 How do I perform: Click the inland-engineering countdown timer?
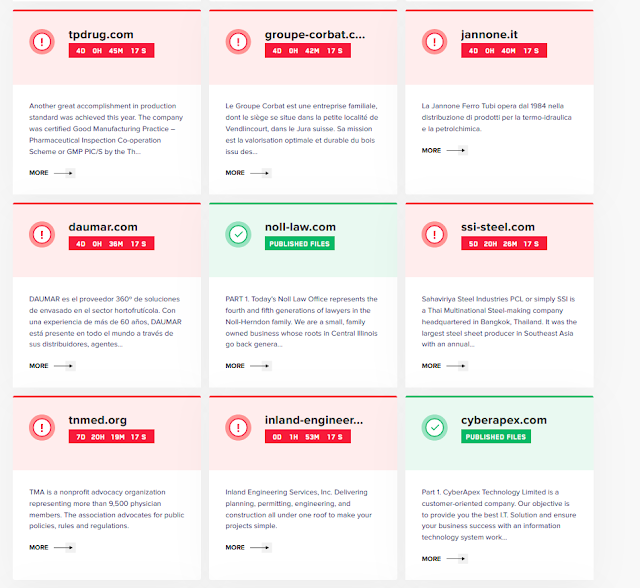pos(307,436)
